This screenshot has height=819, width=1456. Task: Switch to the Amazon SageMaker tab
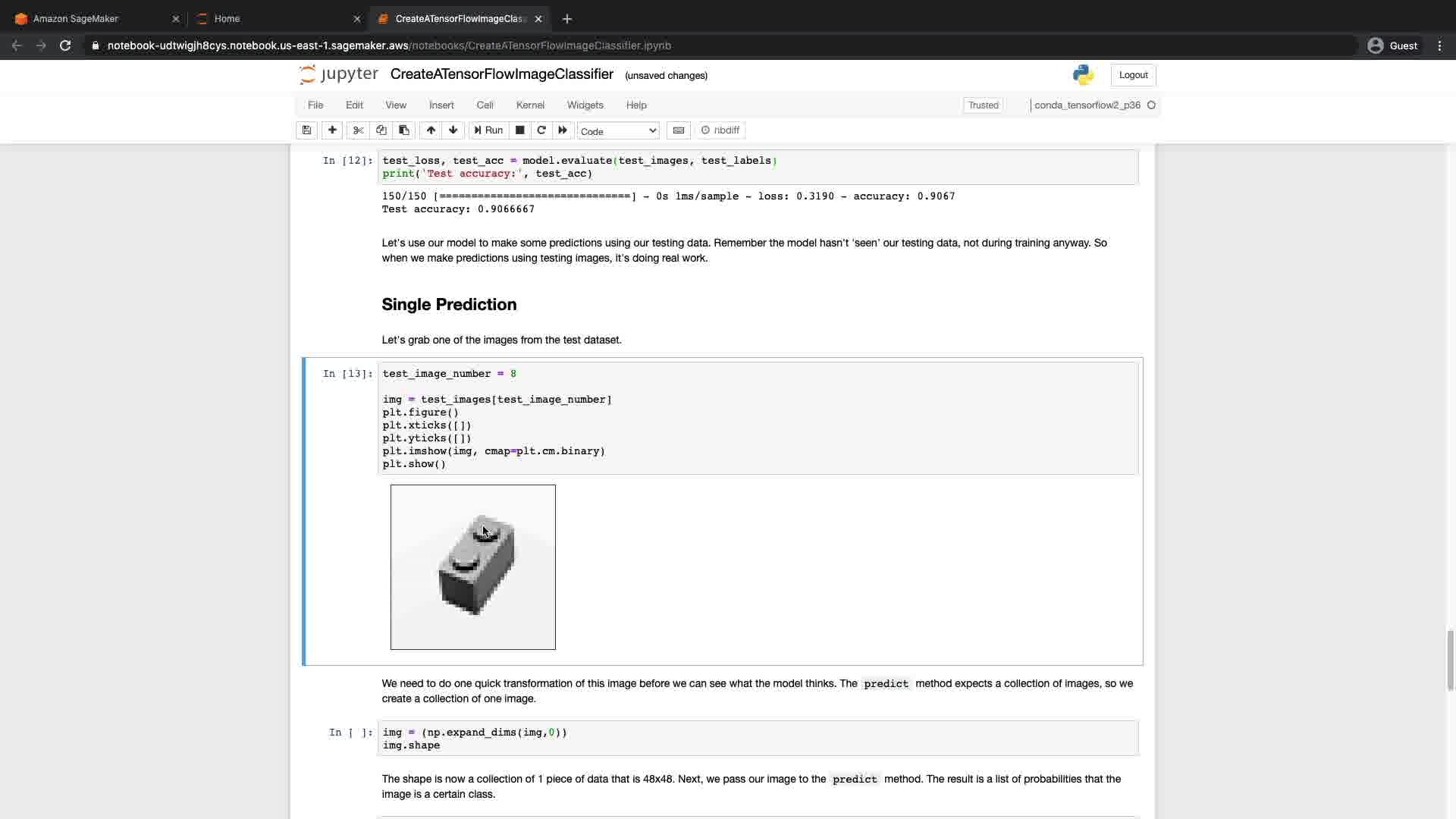(76, 19)
